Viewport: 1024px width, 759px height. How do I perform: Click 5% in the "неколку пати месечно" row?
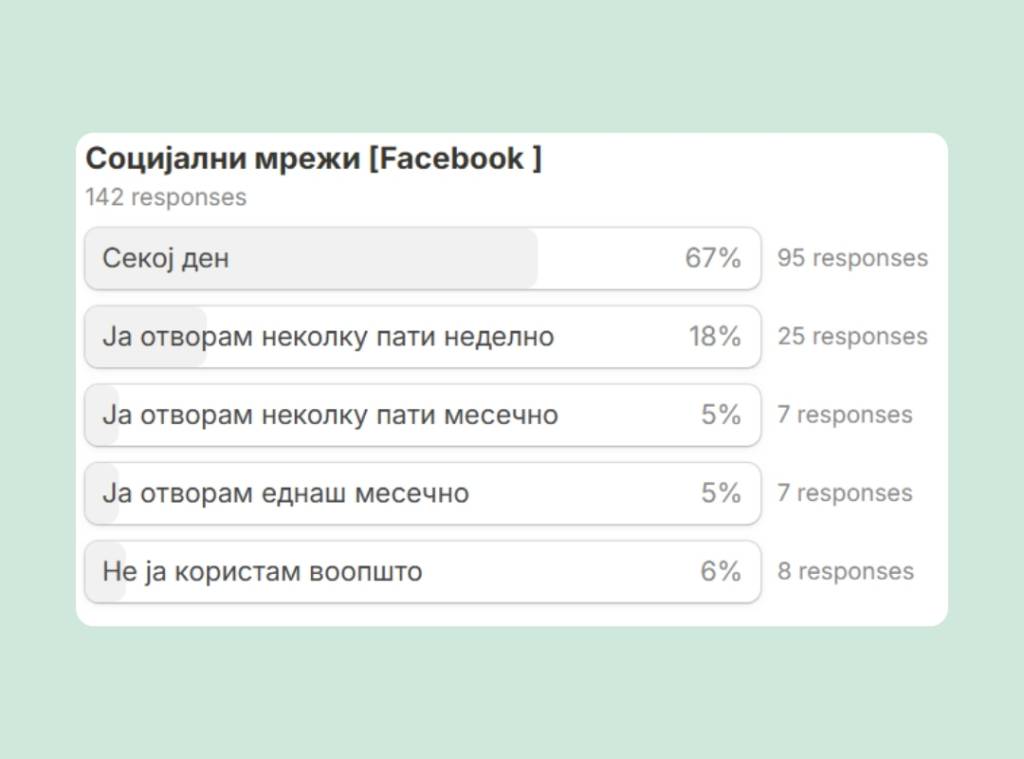720,415
